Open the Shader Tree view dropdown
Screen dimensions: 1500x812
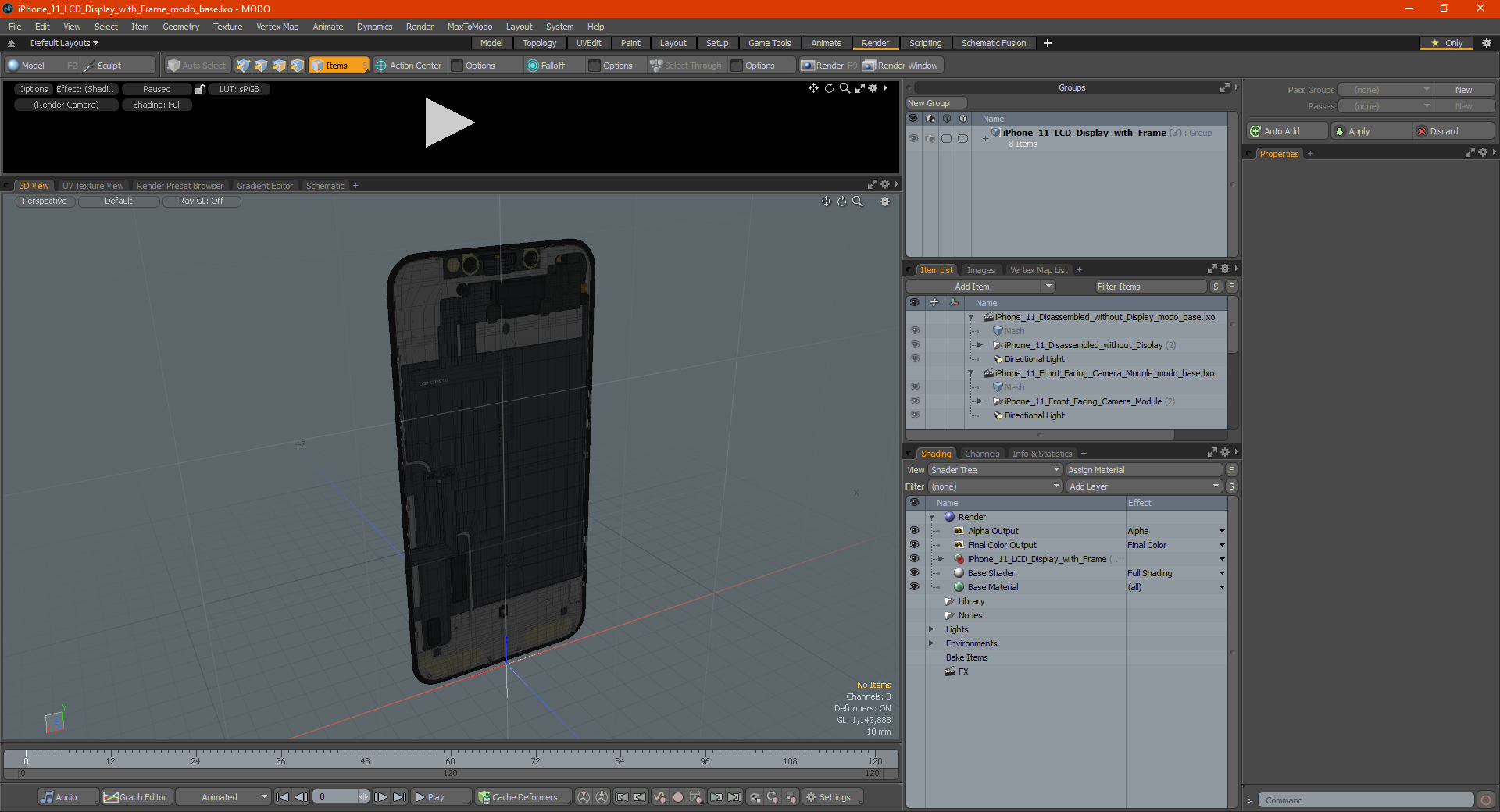pos(995,470)
